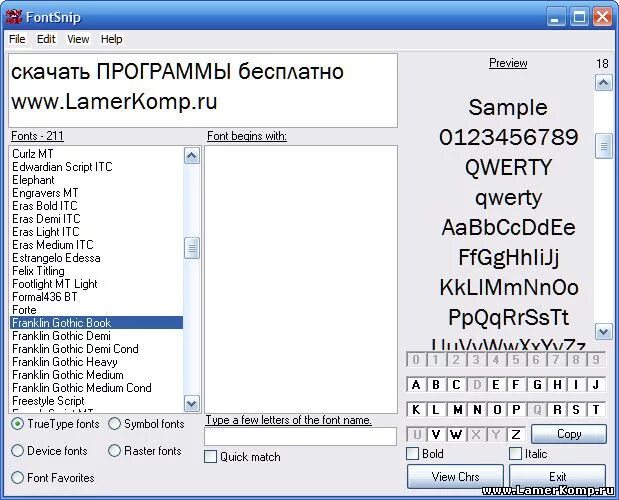Open the Help menu
Screen dimensions: 619x500
(111, 39)
